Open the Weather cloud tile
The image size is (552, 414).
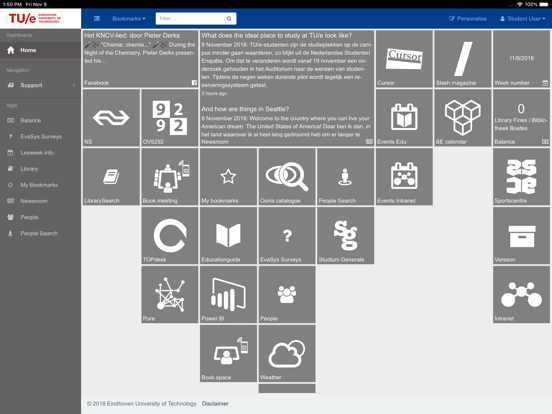[287, 353]
